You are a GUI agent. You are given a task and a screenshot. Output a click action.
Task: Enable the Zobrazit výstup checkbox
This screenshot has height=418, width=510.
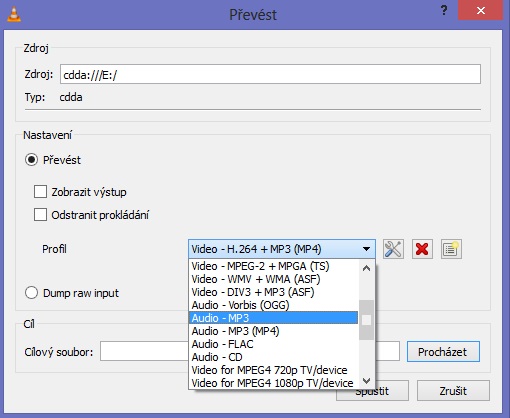tap(40, 192)
